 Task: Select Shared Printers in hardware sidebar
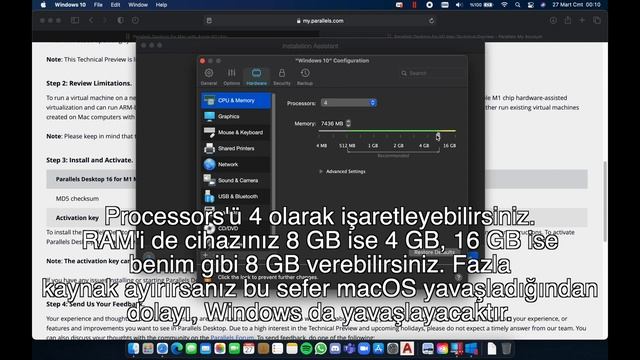click(236, 148)
